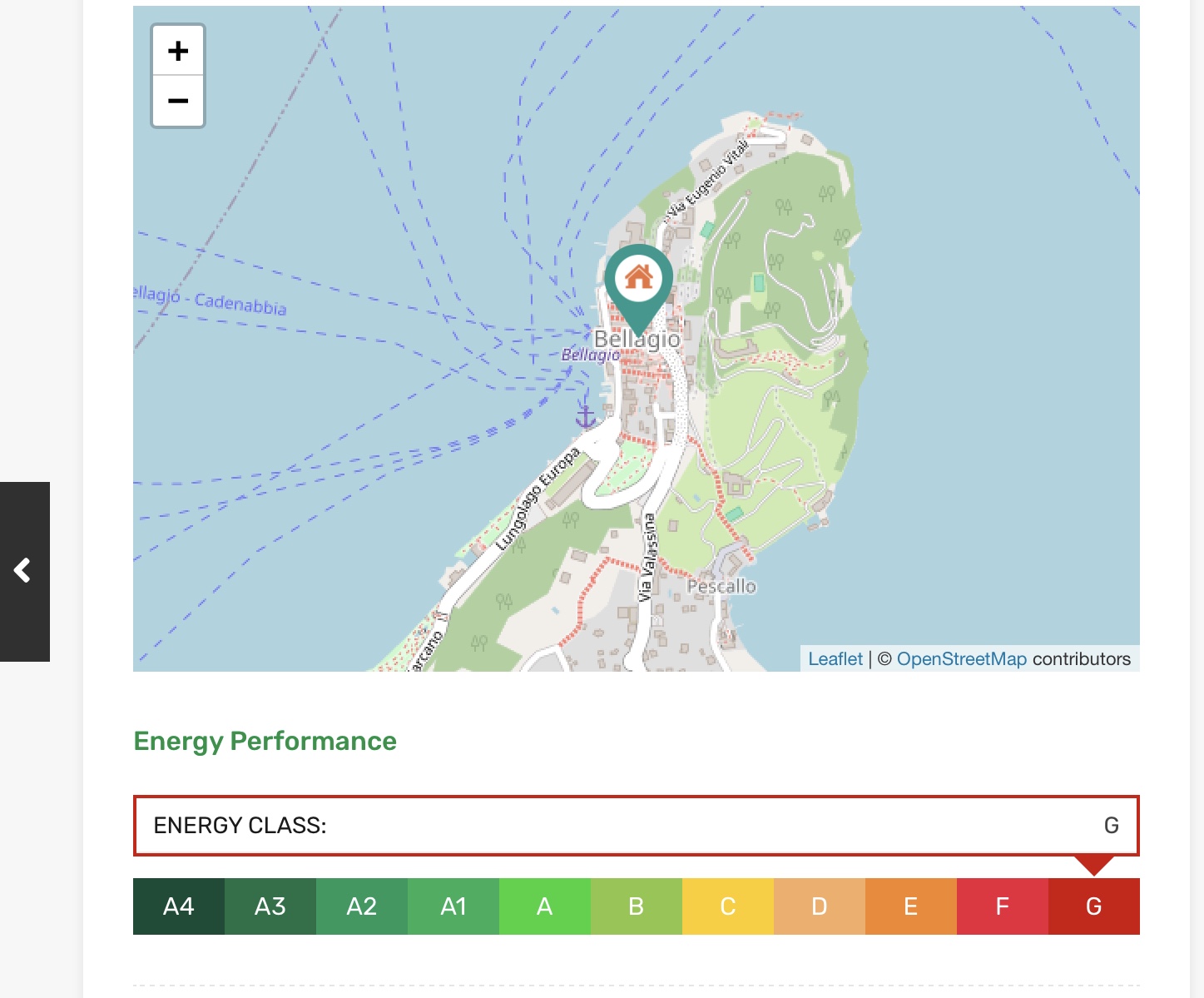
Task: Click the house location marker pin
Action: pyautogui.click(x=638, y=285)
